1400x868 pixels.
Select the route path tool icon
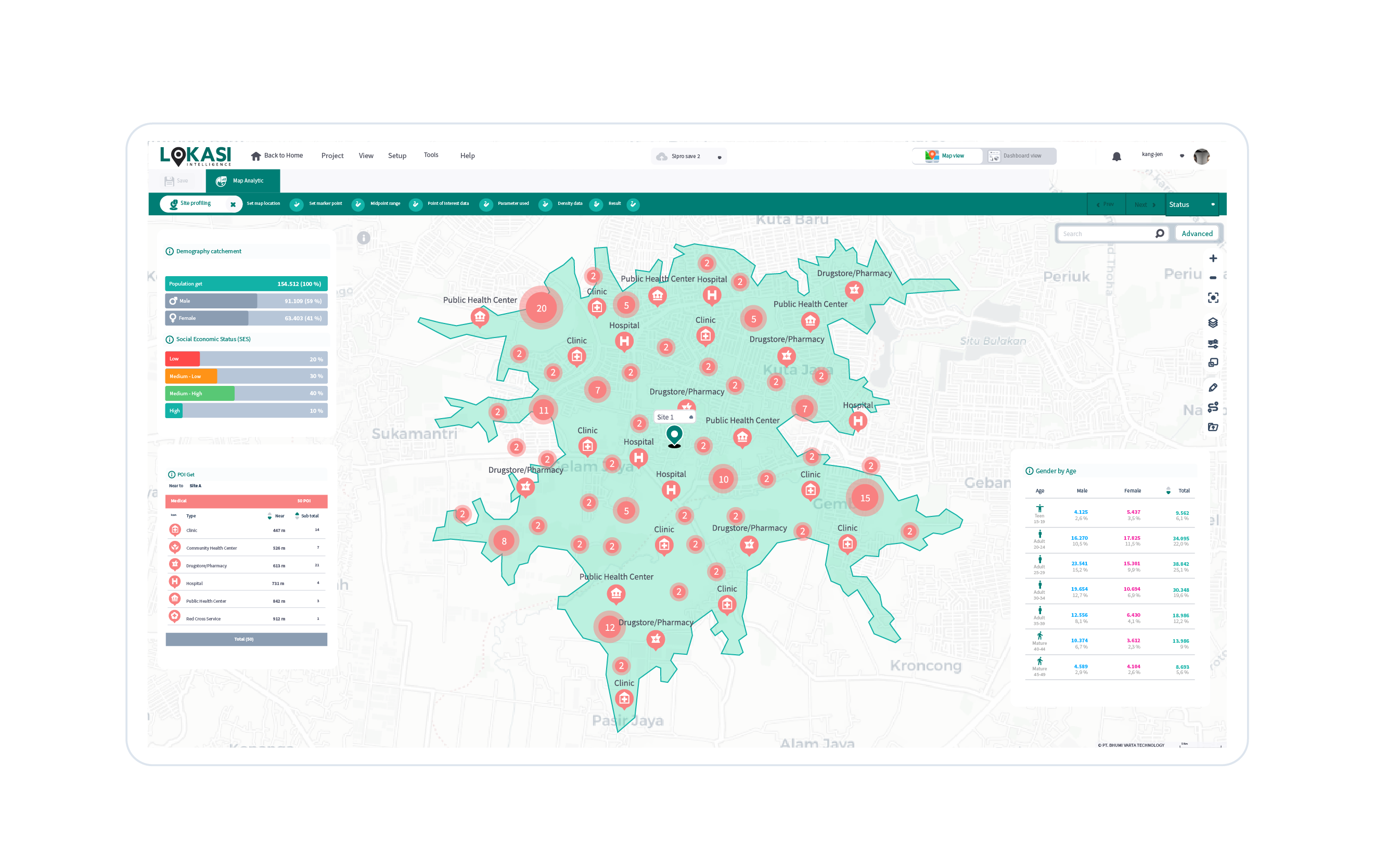(x=1212, y=407)
